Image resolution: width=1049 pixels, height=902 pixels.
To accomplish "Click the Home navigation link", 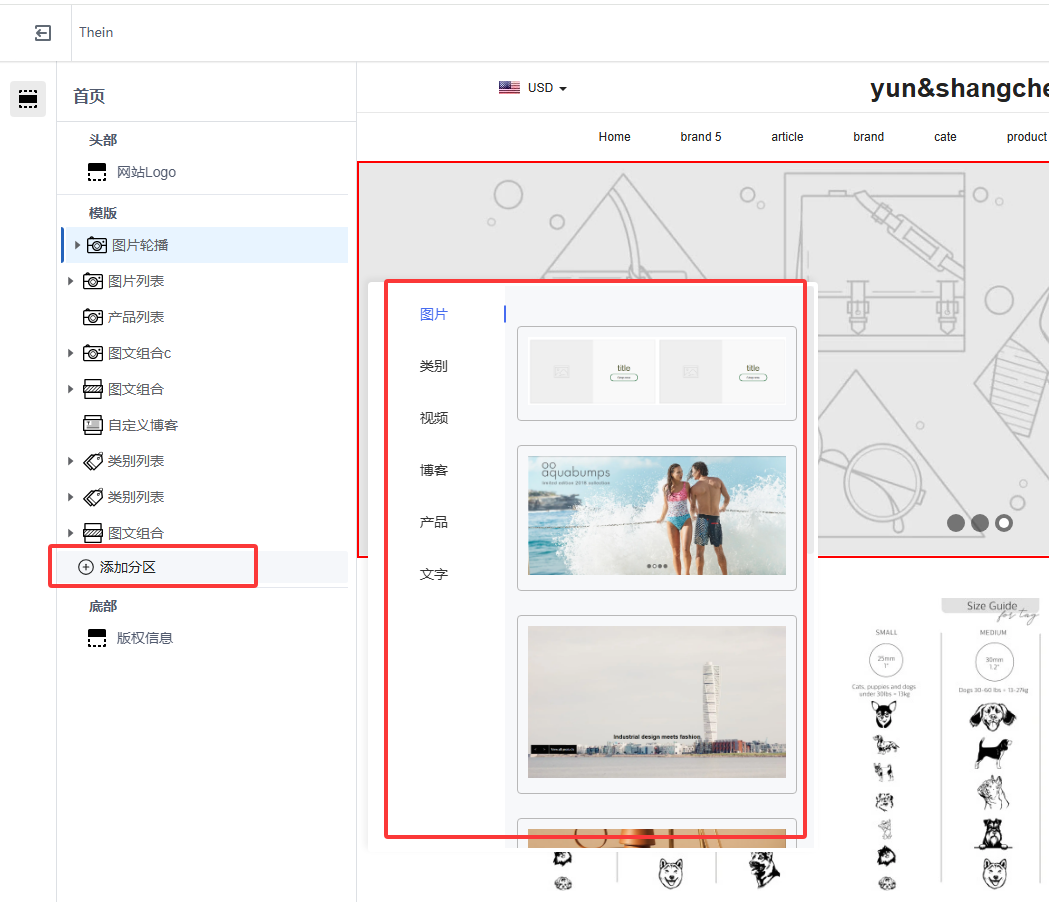I will pyautogui.click(x=614, y=137).
